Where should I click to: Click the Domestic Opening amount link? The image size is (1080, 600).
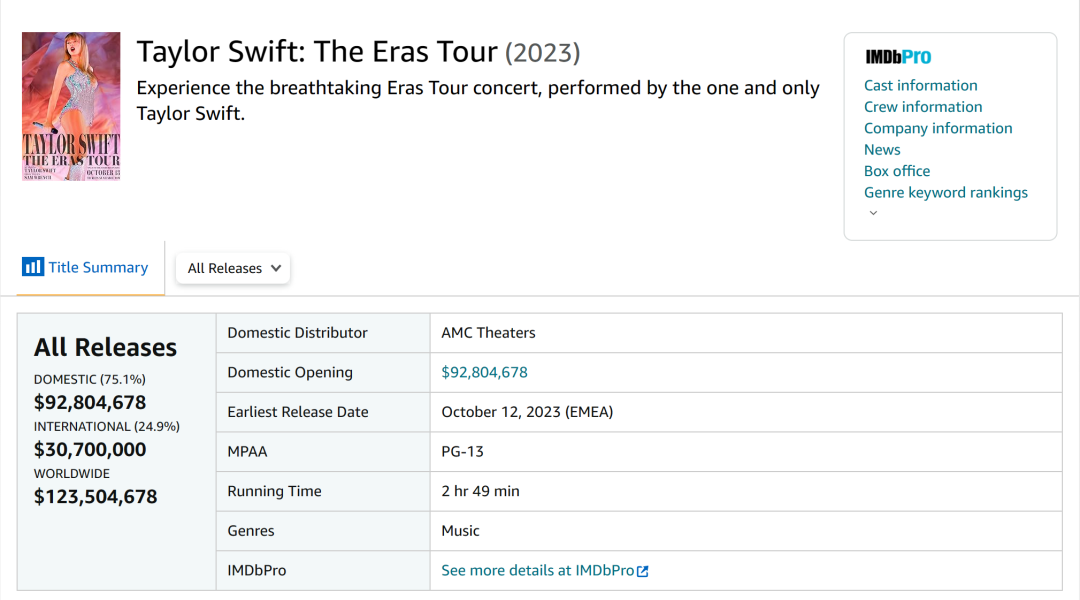[x=484, y=372]
